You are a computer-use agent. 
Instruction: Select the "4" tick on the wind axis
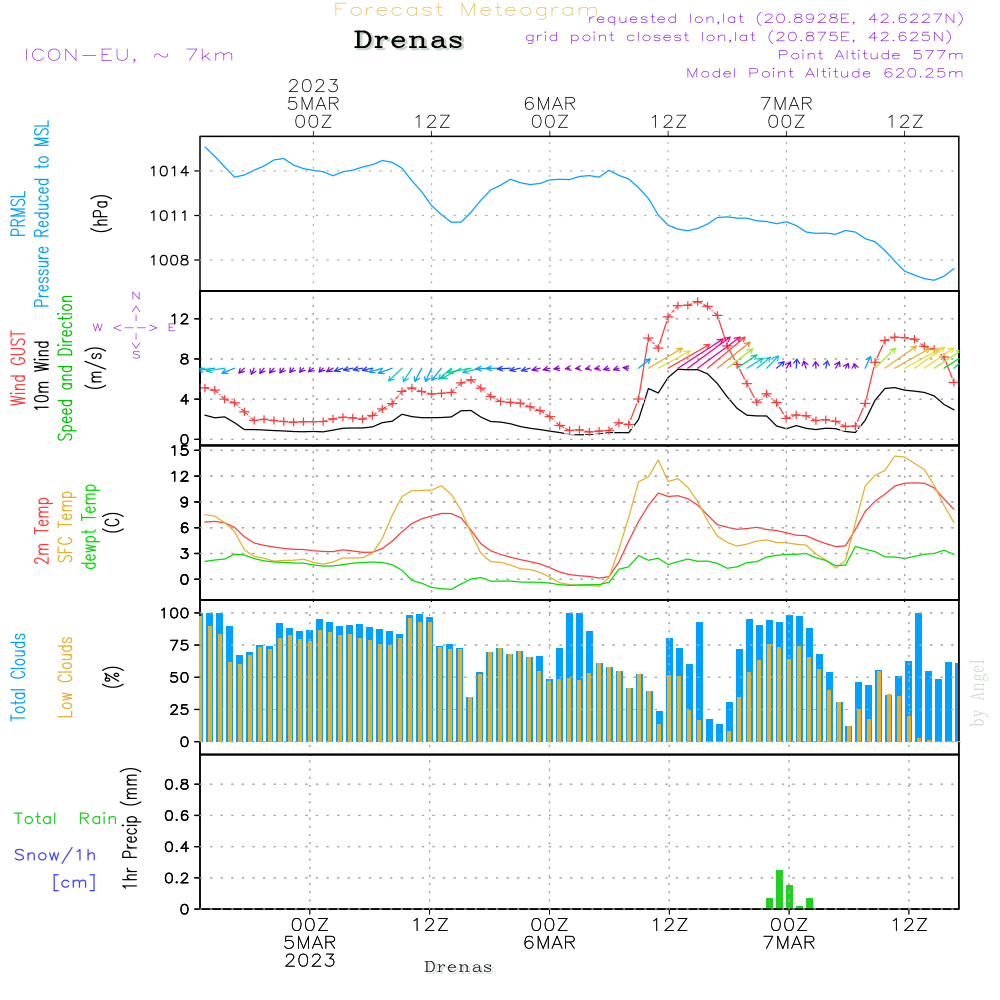point(185,400)
